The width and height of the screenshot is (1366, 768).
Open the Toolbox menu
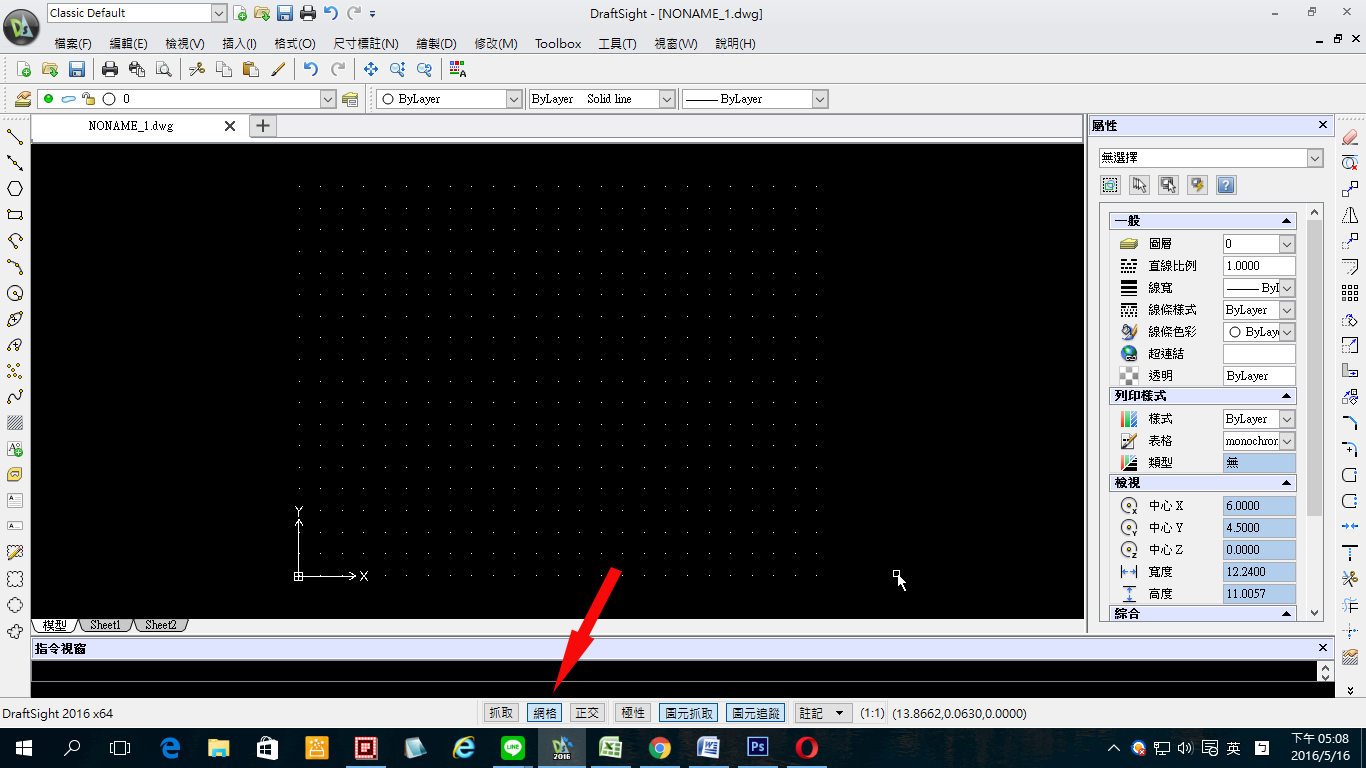(558, 44)
